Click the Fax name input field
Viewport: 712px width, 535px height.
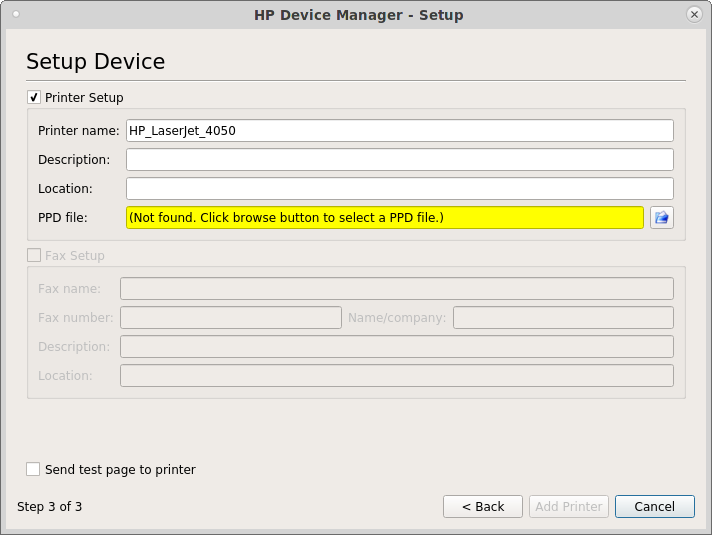pos(396,289)
